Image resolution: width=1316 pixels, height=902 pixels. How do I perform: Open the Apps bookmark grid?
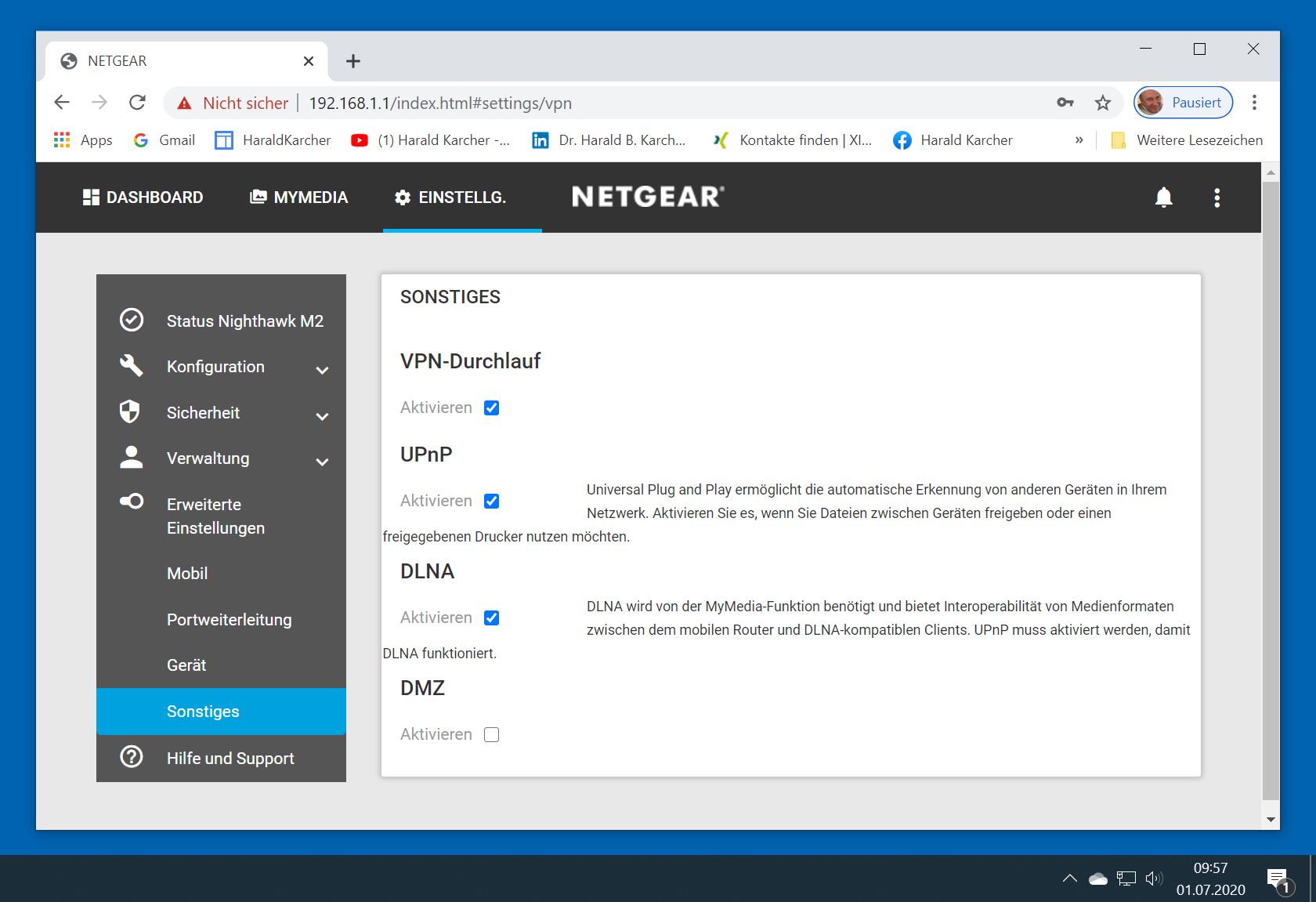[x=83, y=140]
